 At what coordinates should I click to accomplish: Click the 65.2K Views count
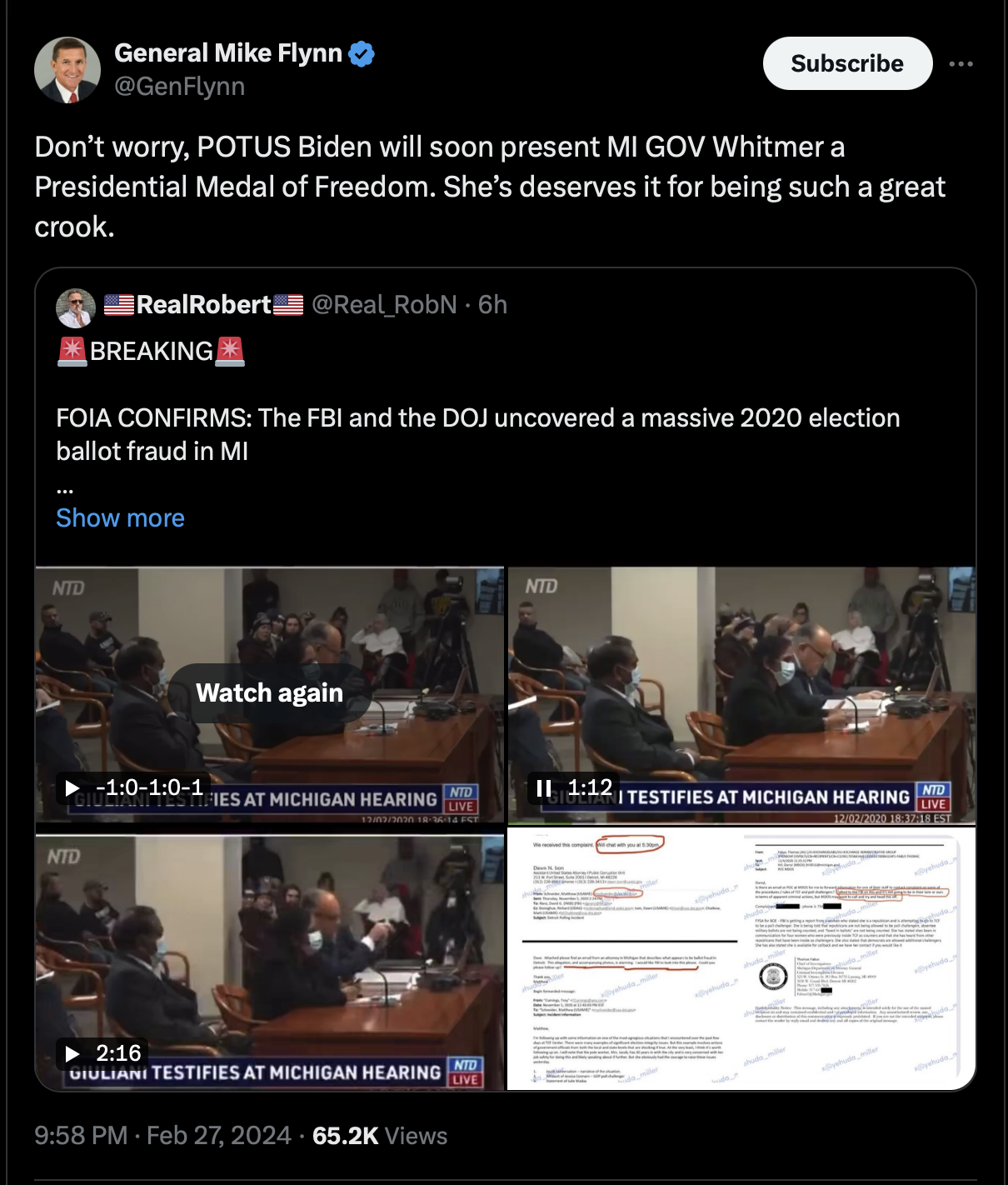tap(380, 1136)
